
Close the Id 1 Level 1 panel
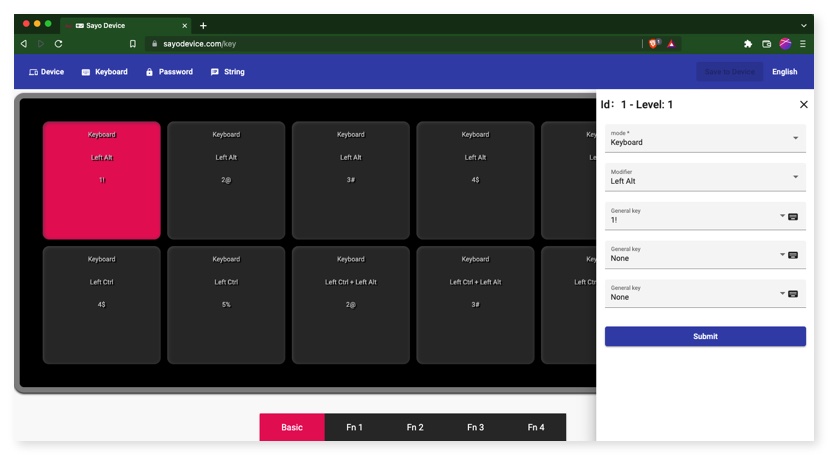803,104
